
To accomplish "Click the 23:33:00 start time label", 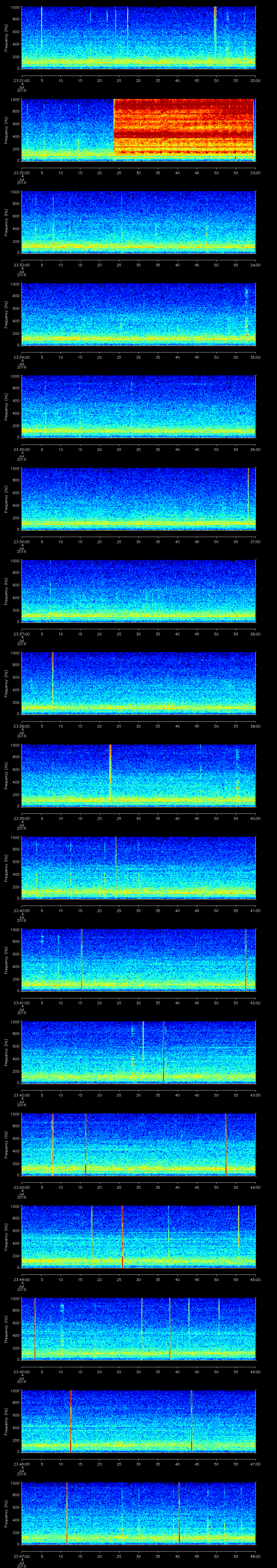I will tap(21, 265).
